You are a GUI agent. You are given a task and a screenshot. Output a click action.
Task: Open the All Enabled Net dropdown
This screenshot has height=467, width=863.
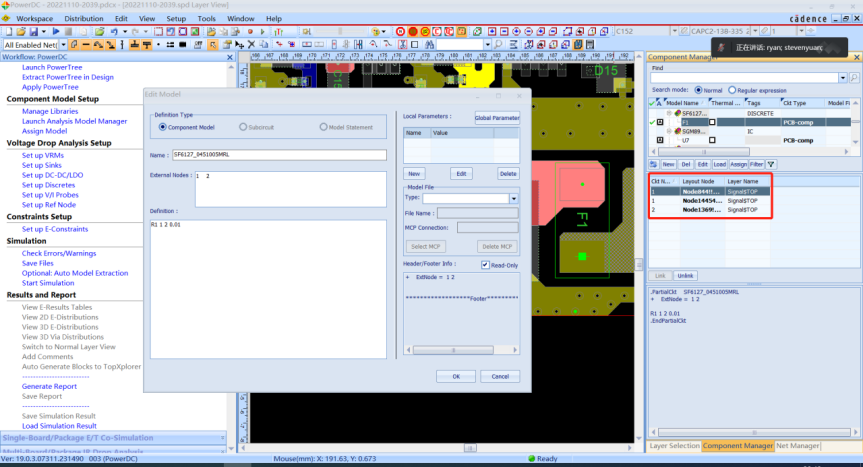click(x=63, y=45)
